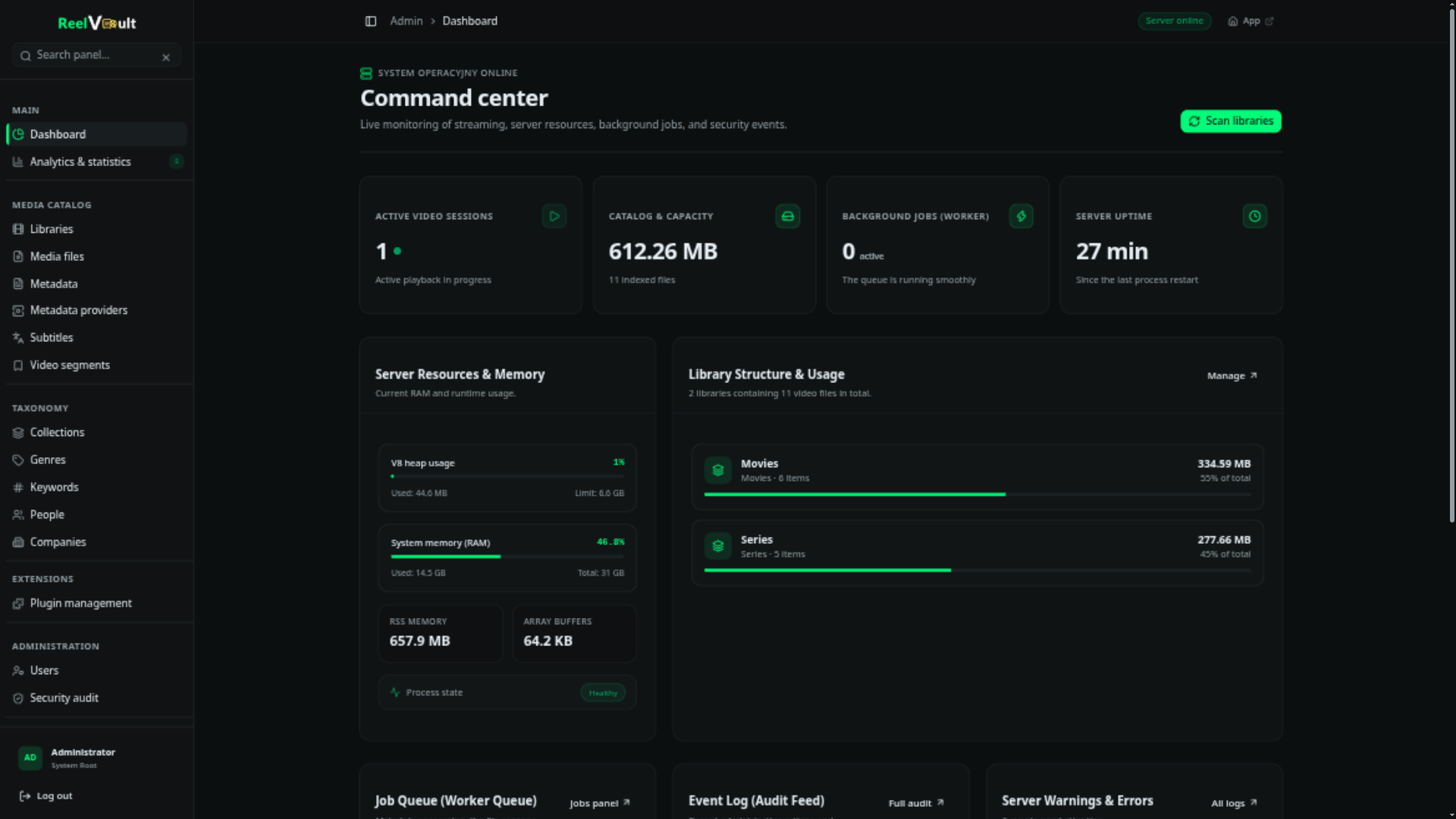
Task: Open Analytics & statistics page
Action: tap(96, 162)
